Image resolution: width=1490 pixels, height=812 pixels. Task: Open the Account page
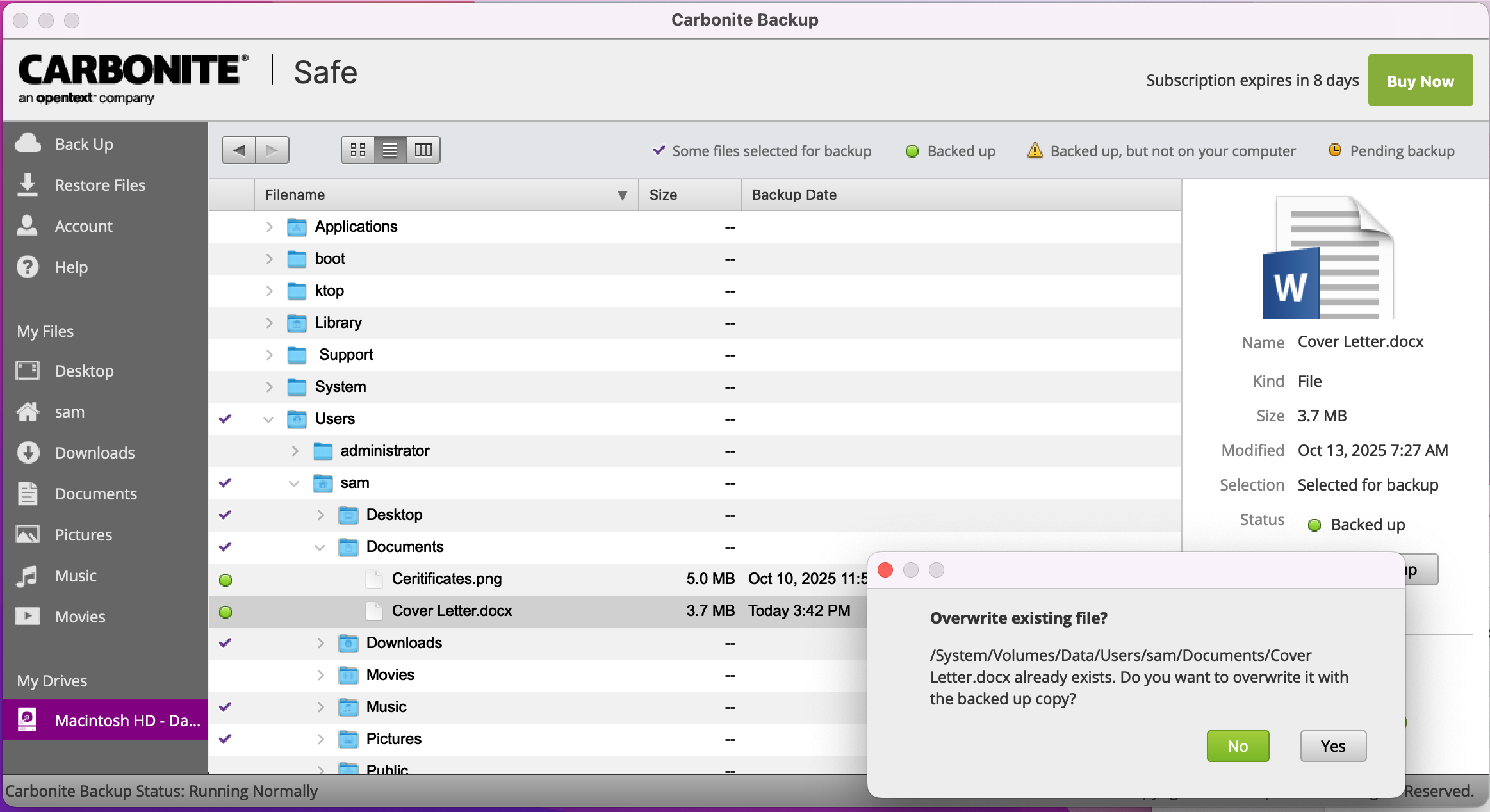(83, 226)
